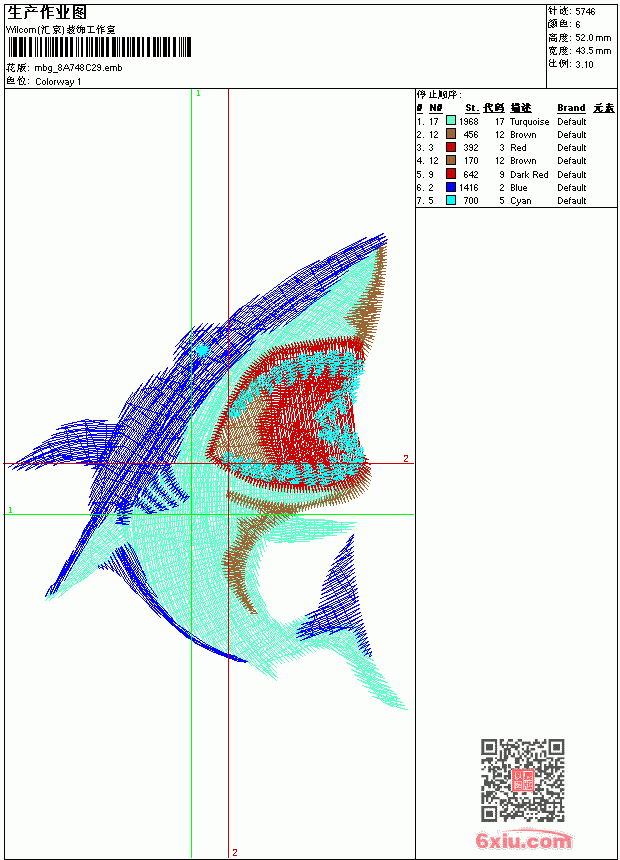Click the Turquoise color swatch in stop 1
The height and width of the screenshot is (860, 620).
pos(450,121)
